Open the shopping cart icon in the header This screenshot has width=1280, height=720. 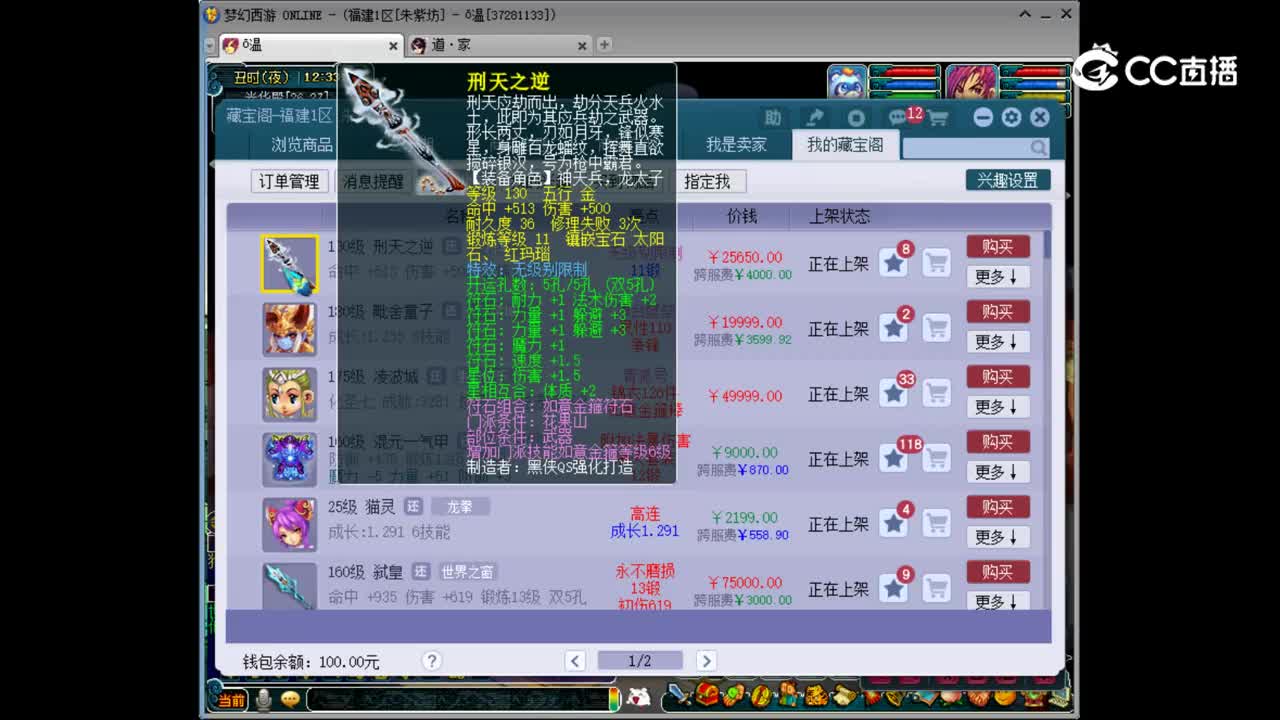[938, 118]
